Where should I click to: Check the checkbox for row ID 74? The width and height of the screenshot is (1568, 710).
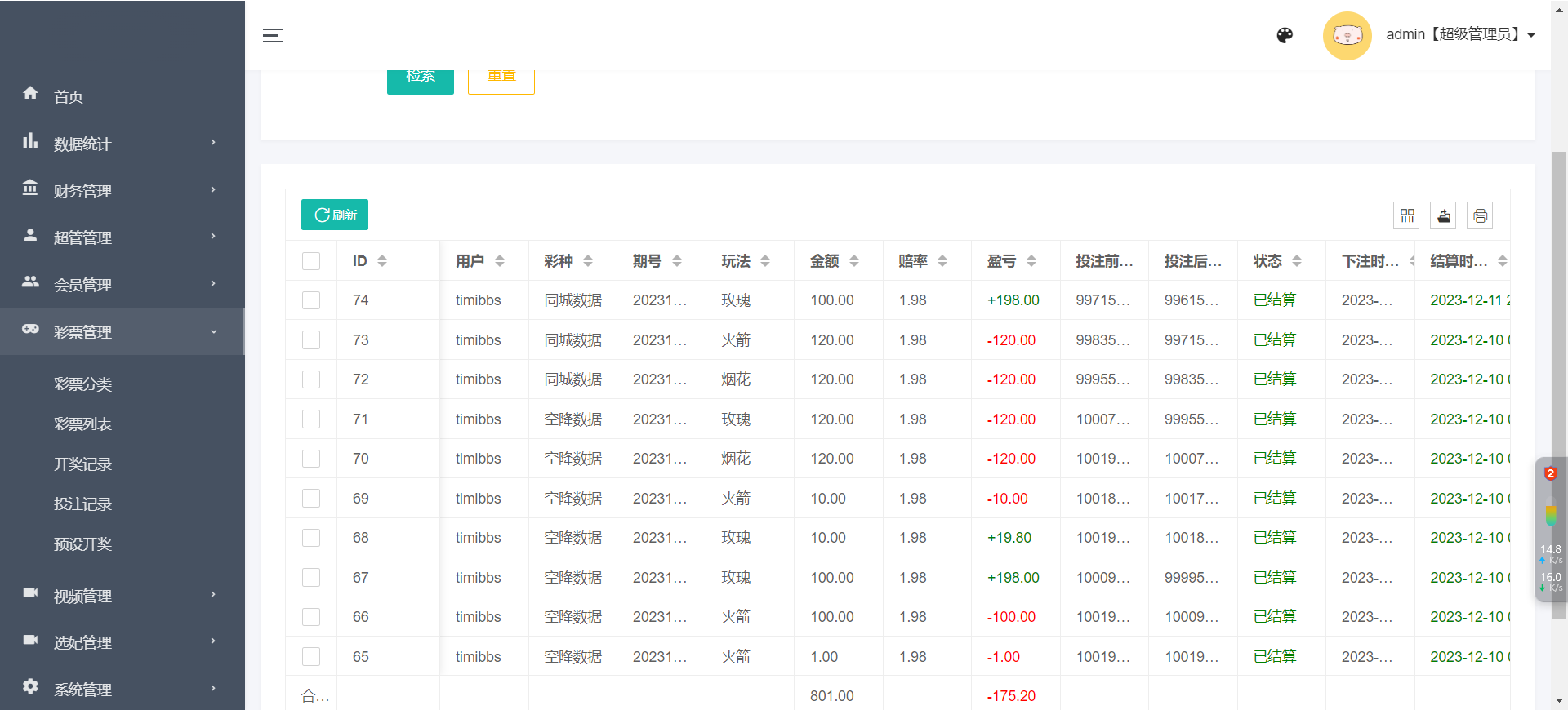point(311,300)
